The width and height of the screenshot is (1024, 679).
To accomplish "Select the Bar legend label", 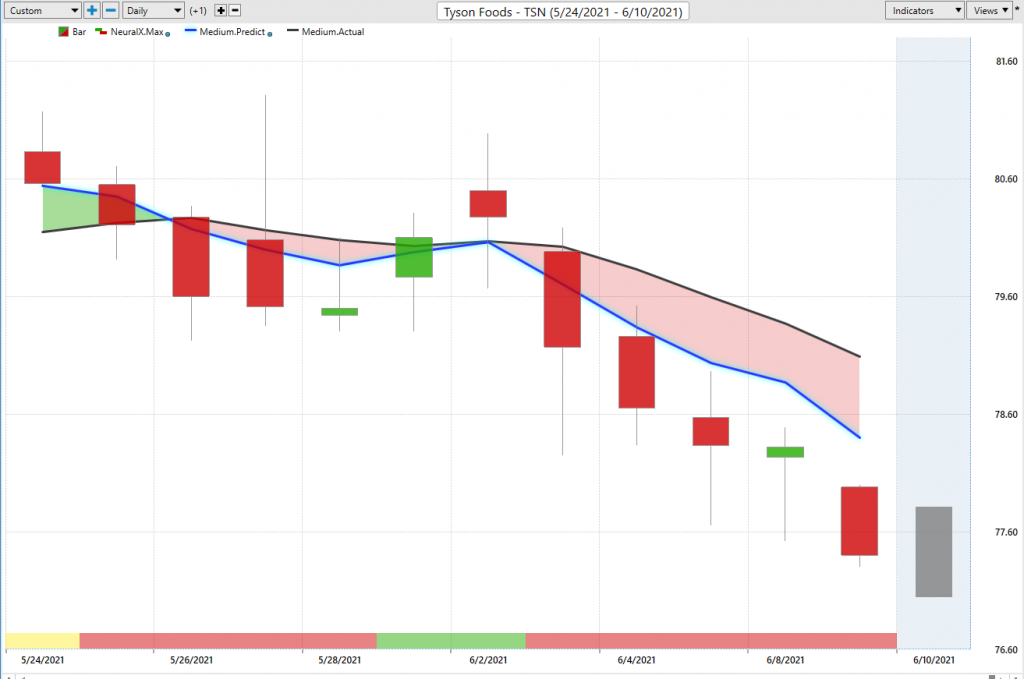I will (x=79, y=31).
